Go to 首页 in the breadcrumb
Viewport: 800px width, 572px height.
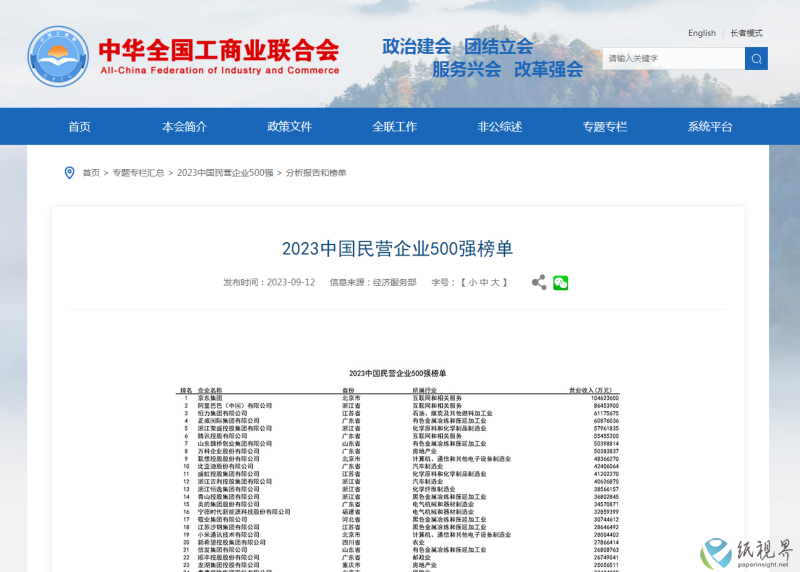tap(91, 173)
